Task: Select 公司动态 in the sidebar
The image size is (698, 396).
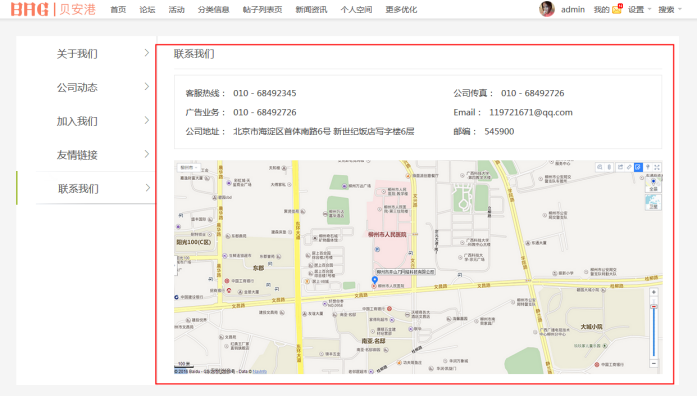Action: 77,88
